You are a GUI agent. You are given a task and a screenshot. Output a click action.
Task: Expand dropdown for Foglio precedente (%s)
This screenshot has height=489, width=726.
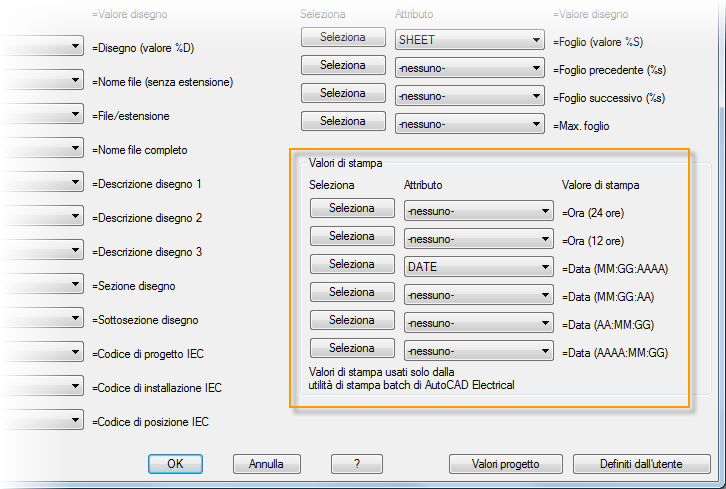[469, 68]
